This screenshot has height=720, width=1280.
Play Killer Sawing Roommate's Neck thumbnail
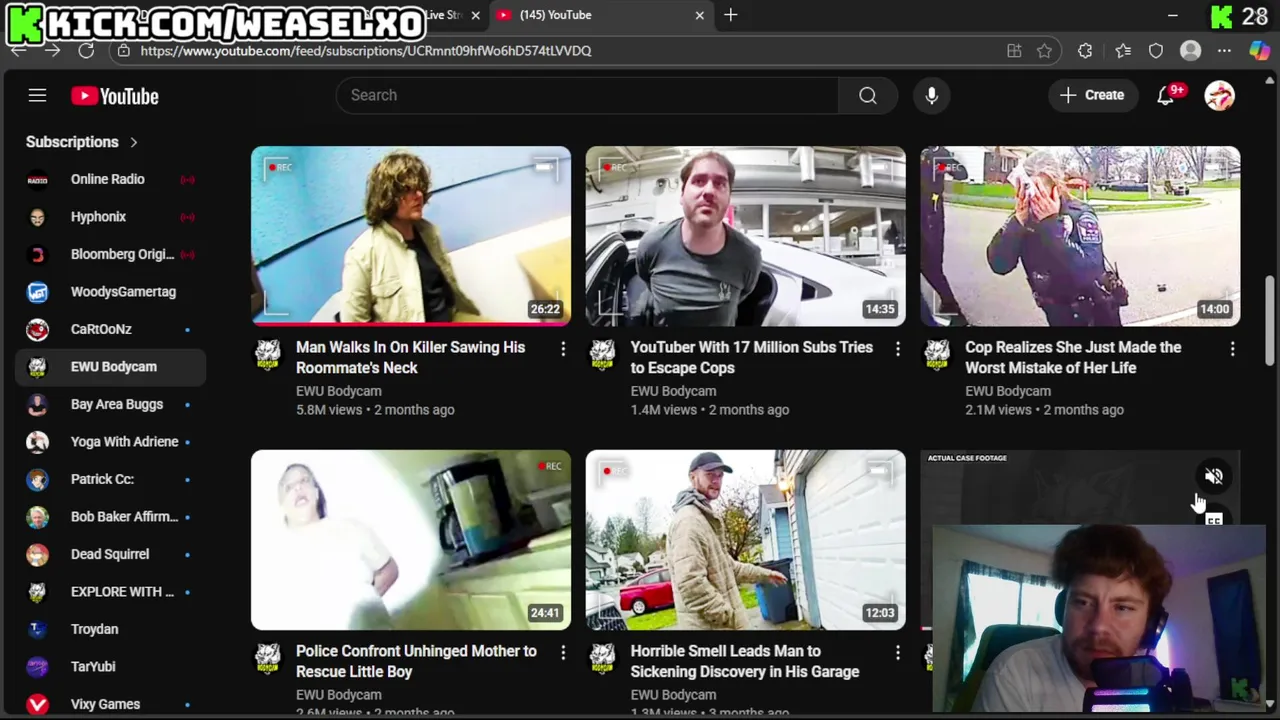click(411, 236)
